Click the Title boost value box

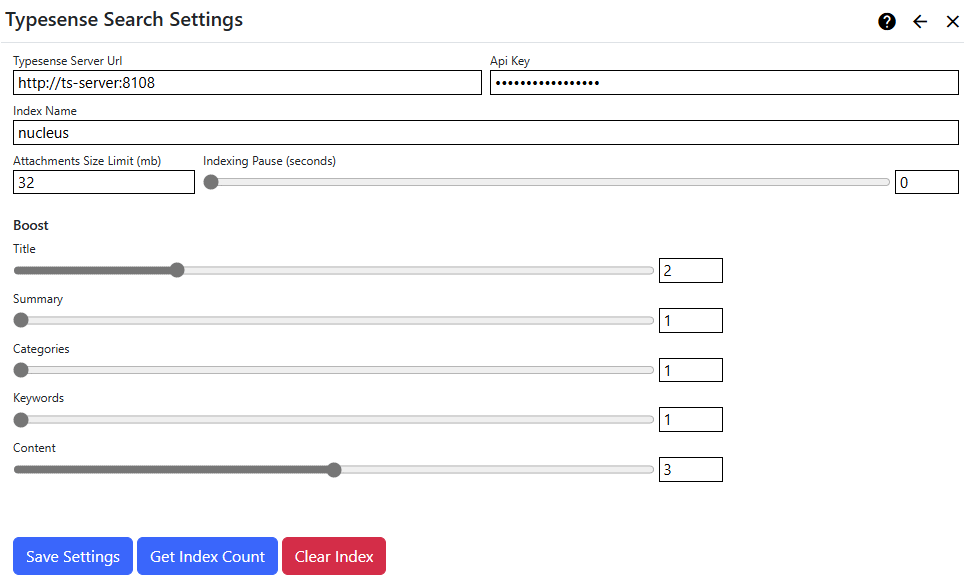[x=690, y=270]
